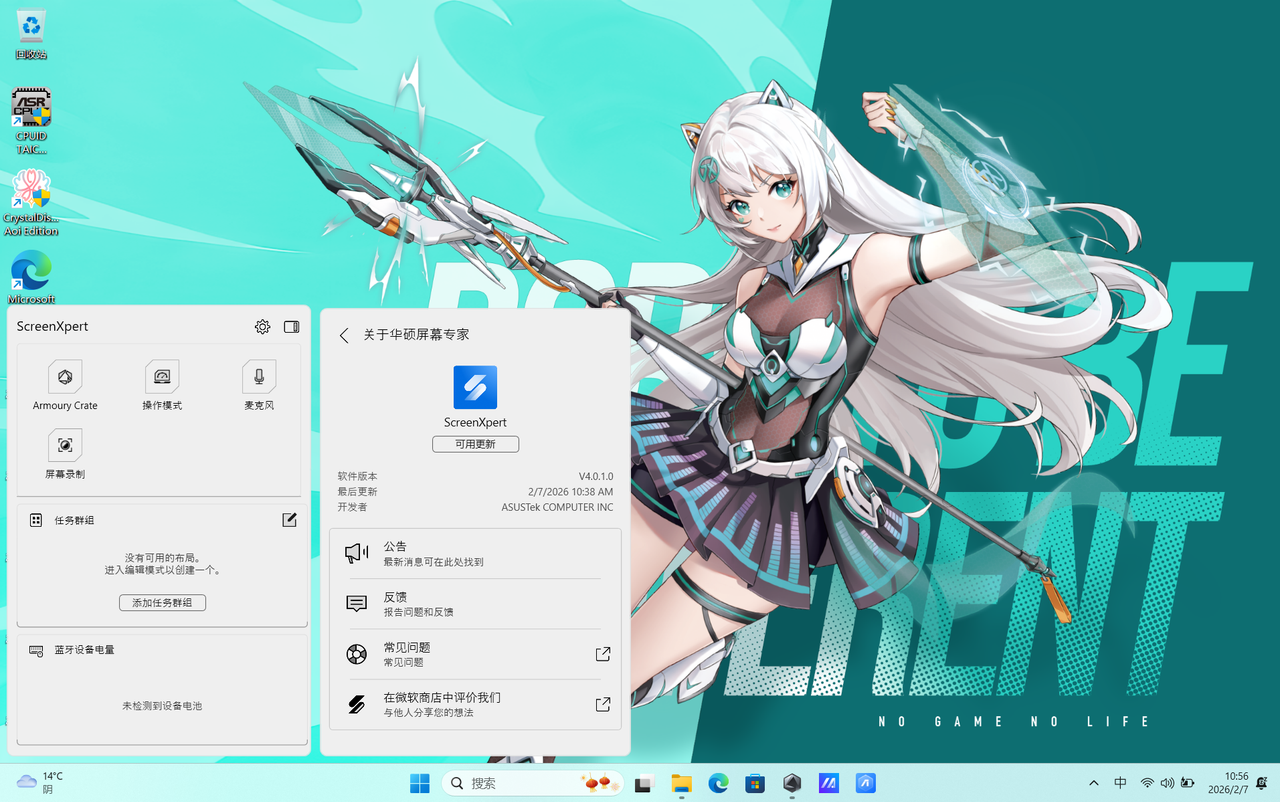
Task: Open the 回收站 Recycle Bin desktop icon
Action: pos(31,34)
